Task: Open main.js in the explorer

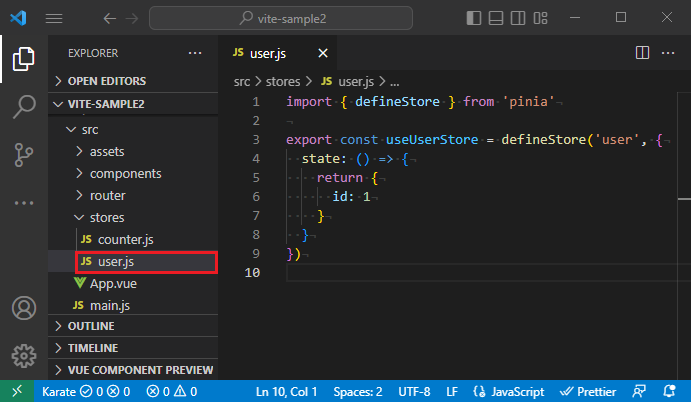Action: 133,305
